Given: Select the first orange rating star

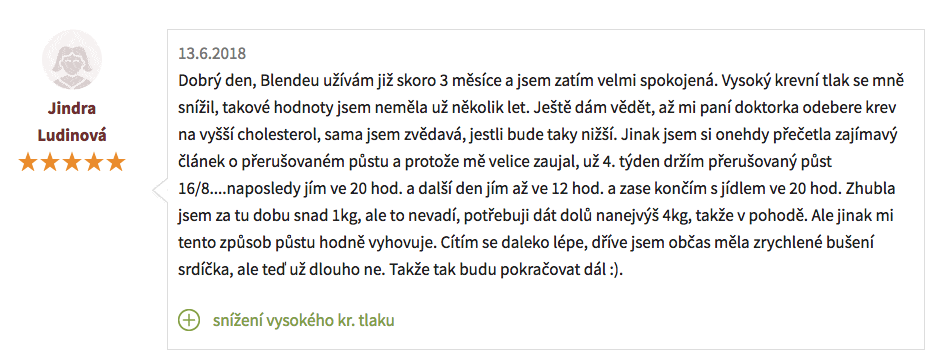Looking at the screenshot, I should 28,163.
